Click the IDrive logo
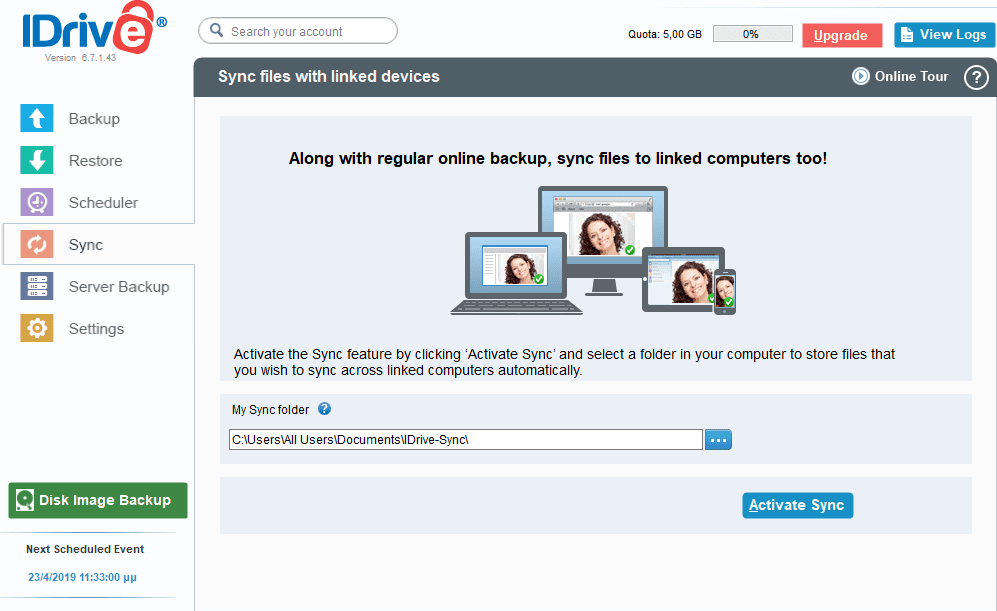 click(95, 28)
